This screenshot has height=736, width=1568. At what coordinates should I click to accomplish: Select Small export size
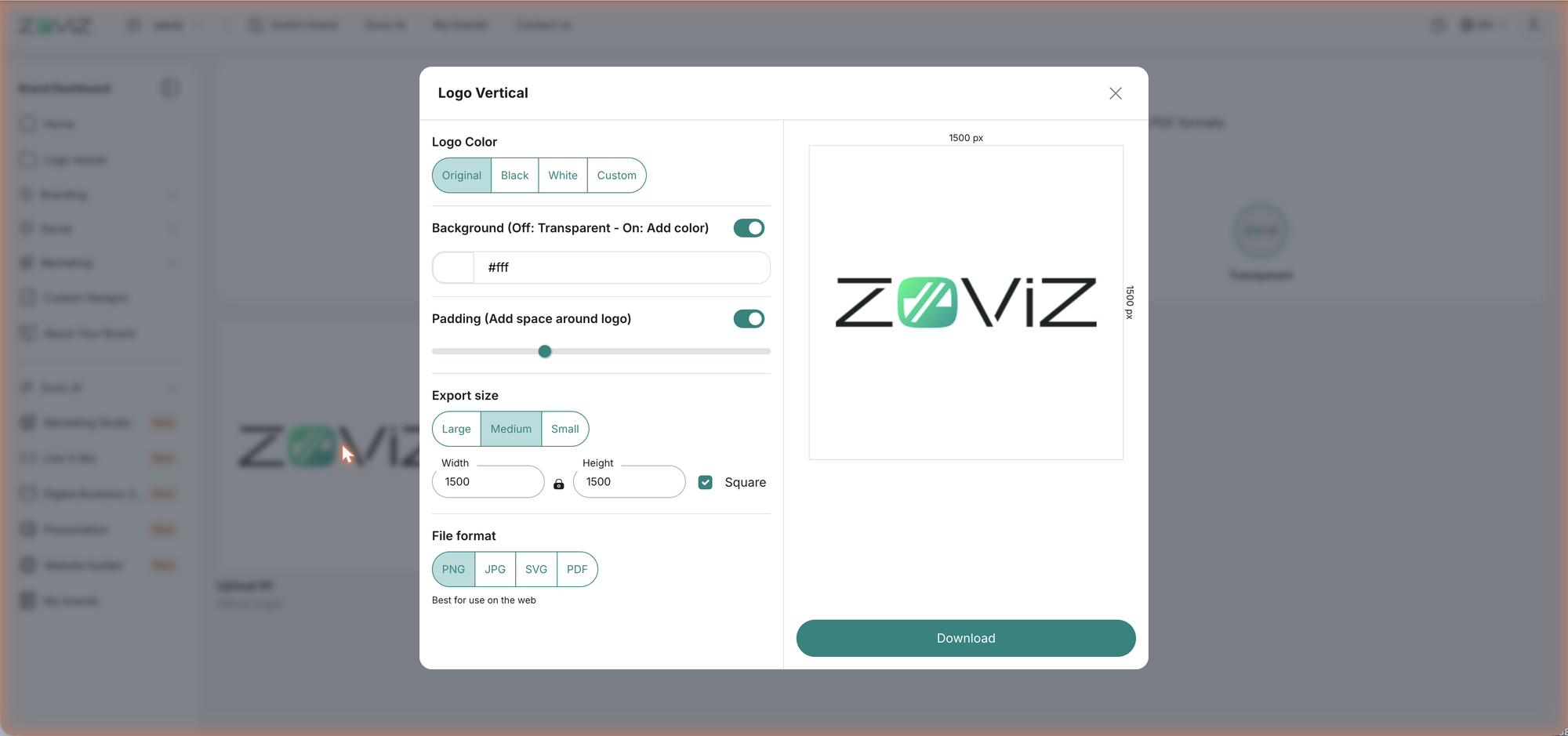tap(564, 429)
